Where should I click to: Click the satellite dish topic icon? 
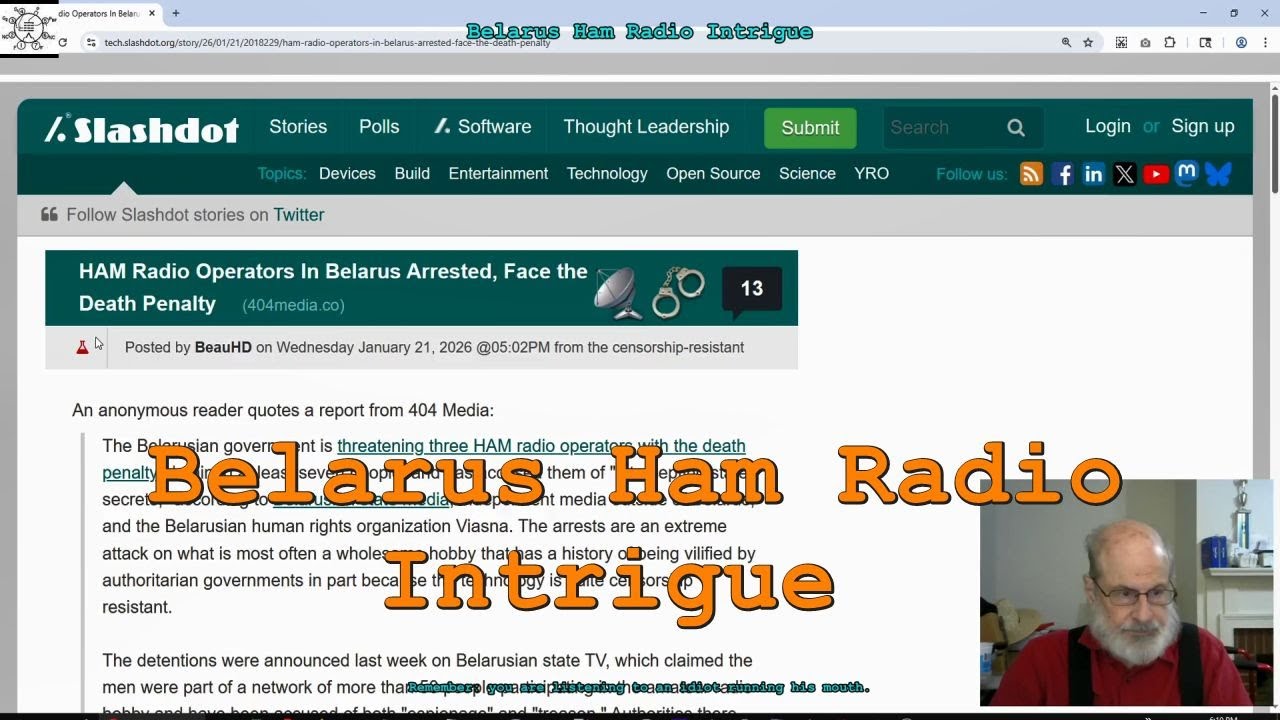618,292
